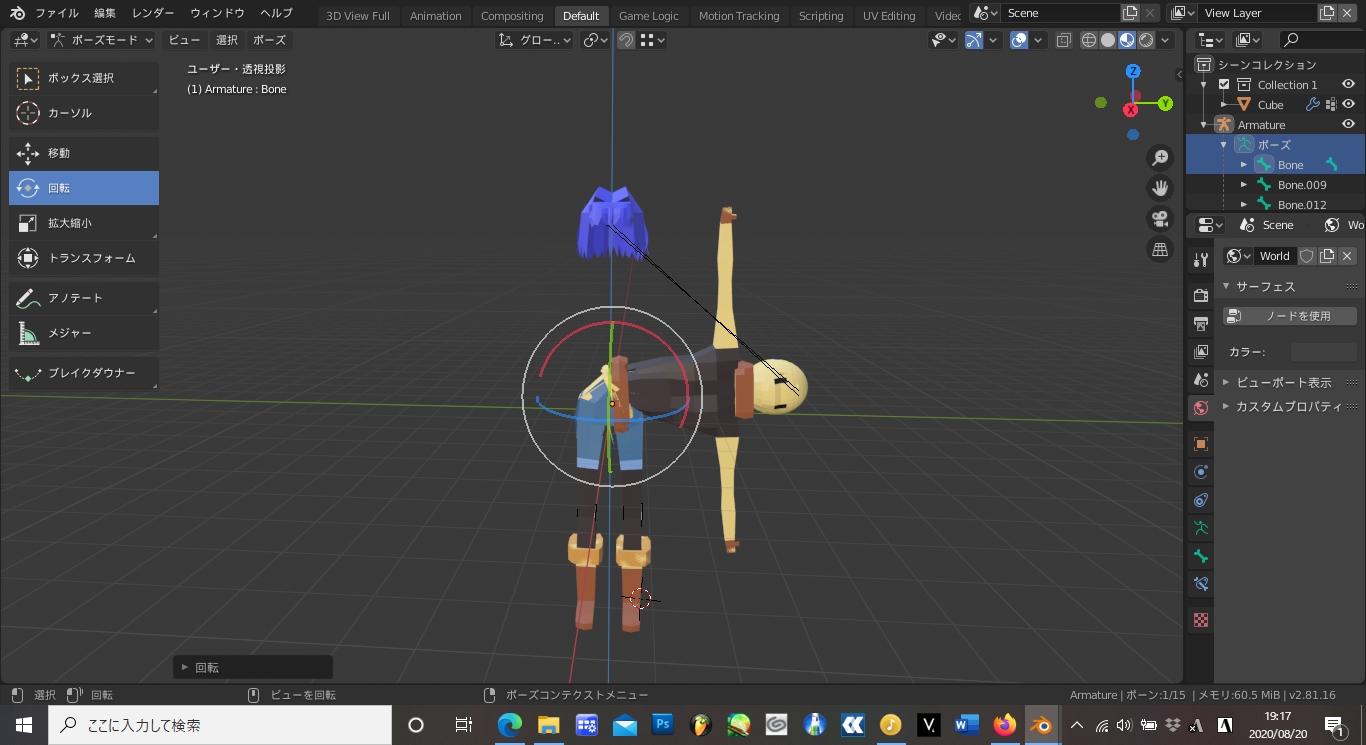1366x745 pixels.
Task: Toggle Collection 1 exclude checkbox
Action: coord(1224,85)
